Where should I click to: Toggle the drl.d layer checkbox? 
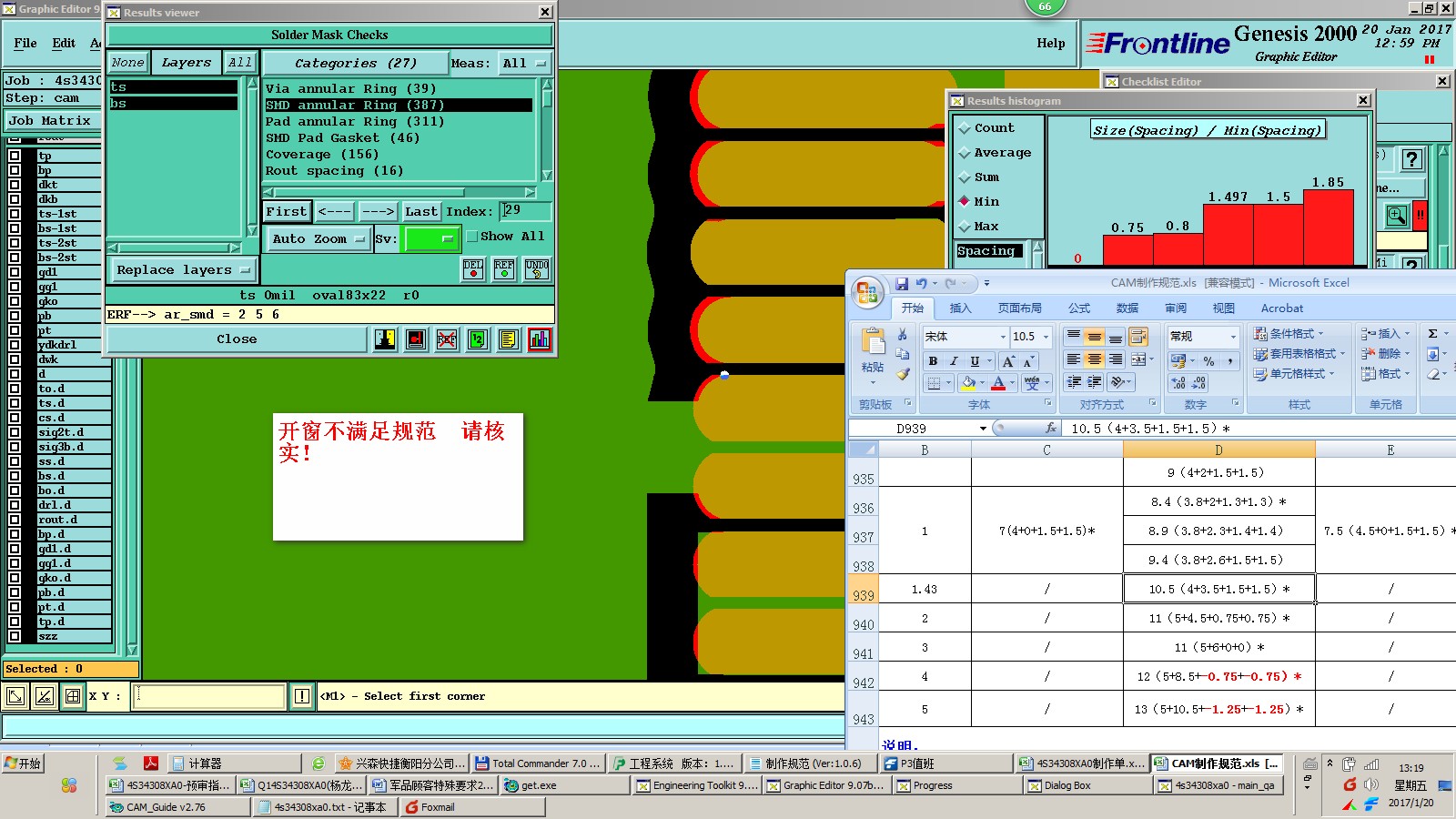click(15, 505)
